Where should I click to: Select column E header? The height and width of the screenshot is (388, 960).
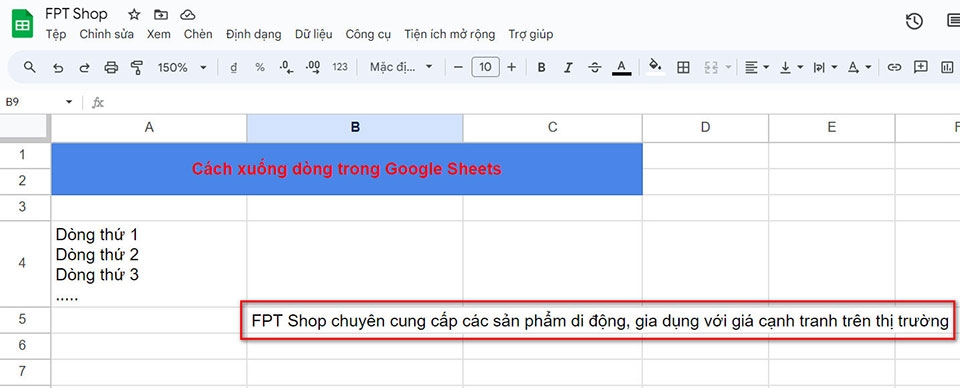(x=831, y=127)
